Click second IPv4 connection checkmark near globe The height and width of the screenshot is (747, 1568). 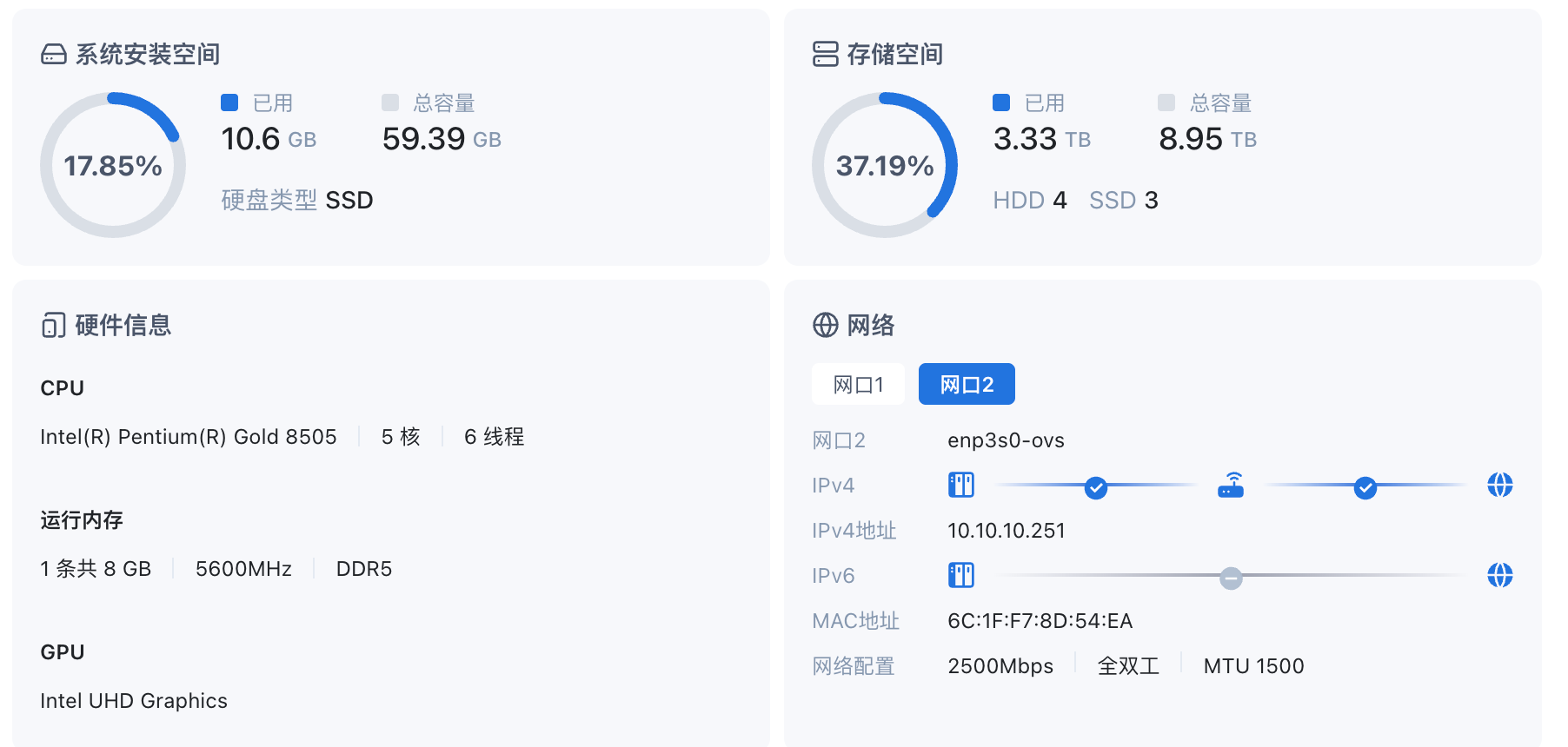point(1365,488)
